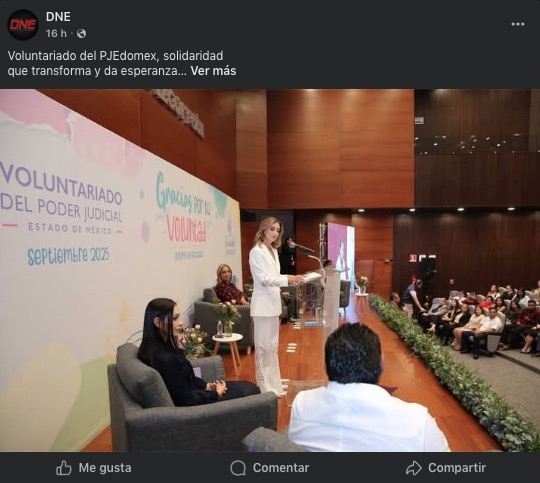The image size is (540, 483).
Task: Click the public globe privacy icon
Action: tap(81, 33)
